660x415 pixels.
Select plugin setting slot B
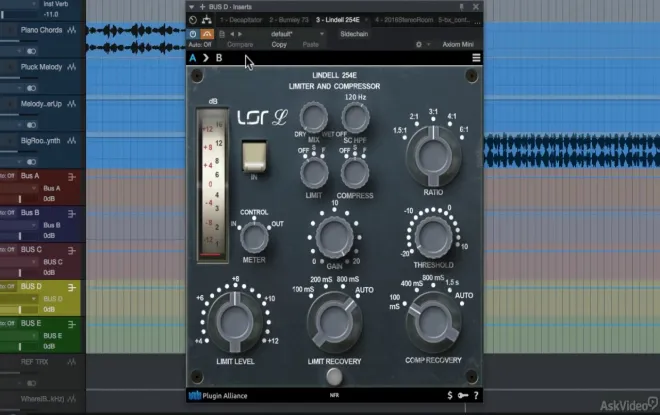(x=219, y=58)
